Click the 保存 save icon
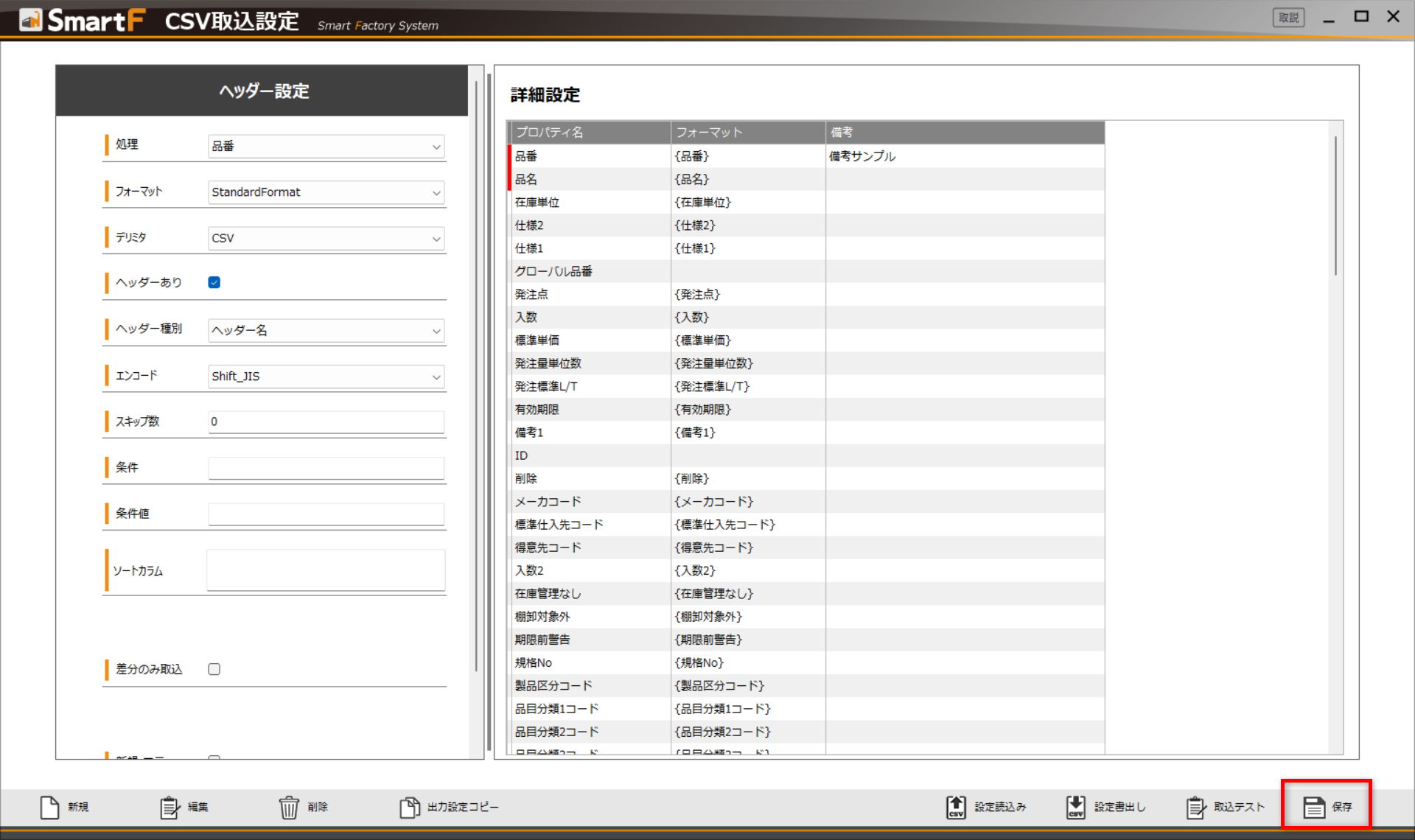The height and width of the screenshot is (840, 1415). (x=1314, y=808)
